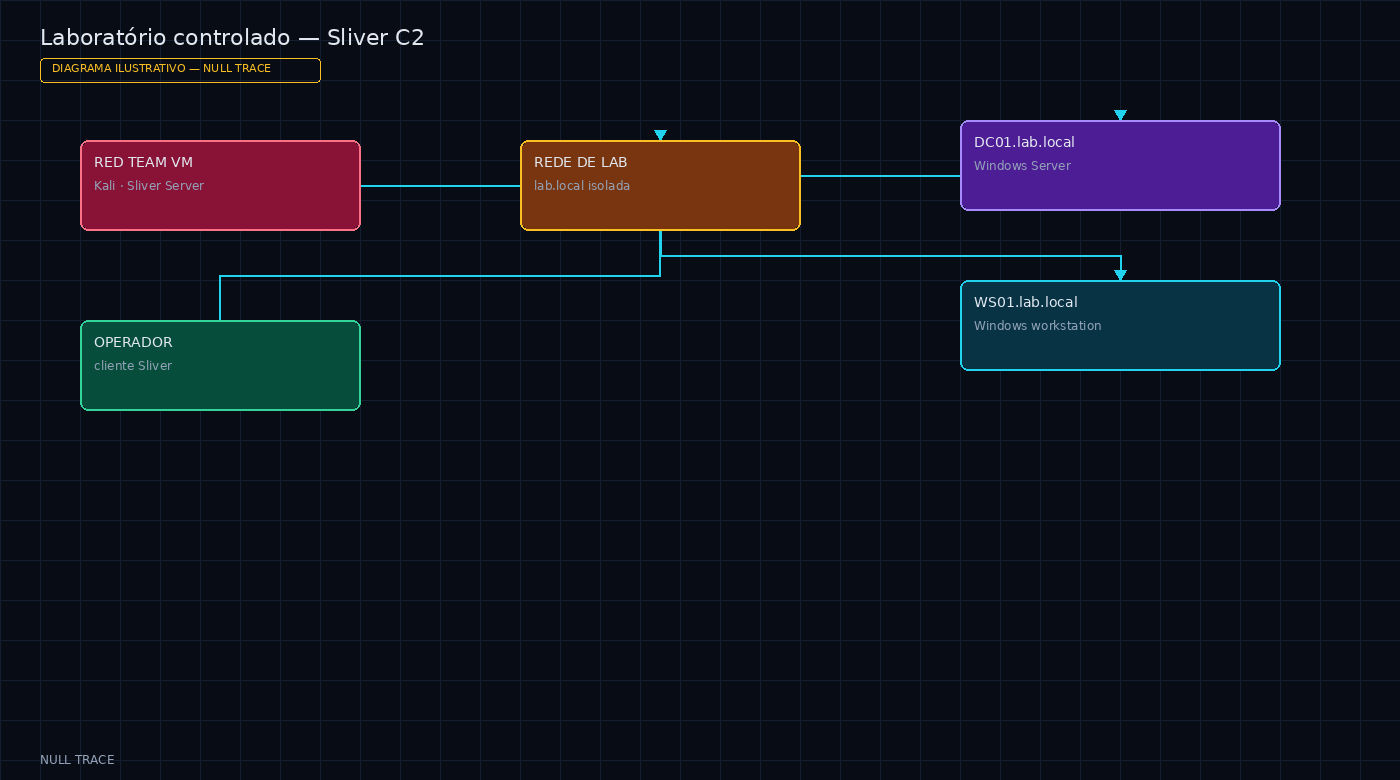Click the Windows workstation subtitle
1400x780 pixels.
(1038, 326)
